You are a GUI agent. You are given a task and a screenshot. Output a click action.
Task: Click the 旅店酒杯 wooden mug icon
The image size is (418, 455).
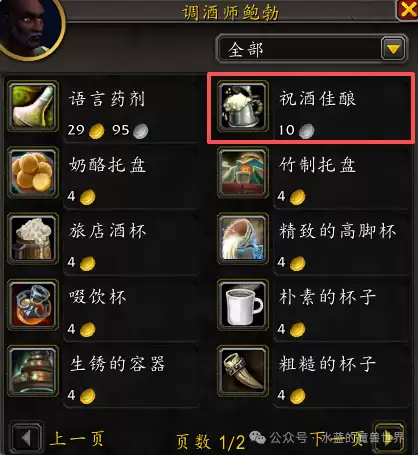(33, 239)
